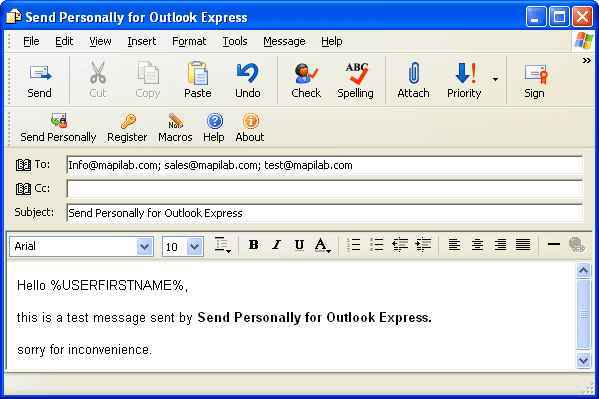Increase paragraph indentation
The image size is (599, 399).
tap(423, 245)
